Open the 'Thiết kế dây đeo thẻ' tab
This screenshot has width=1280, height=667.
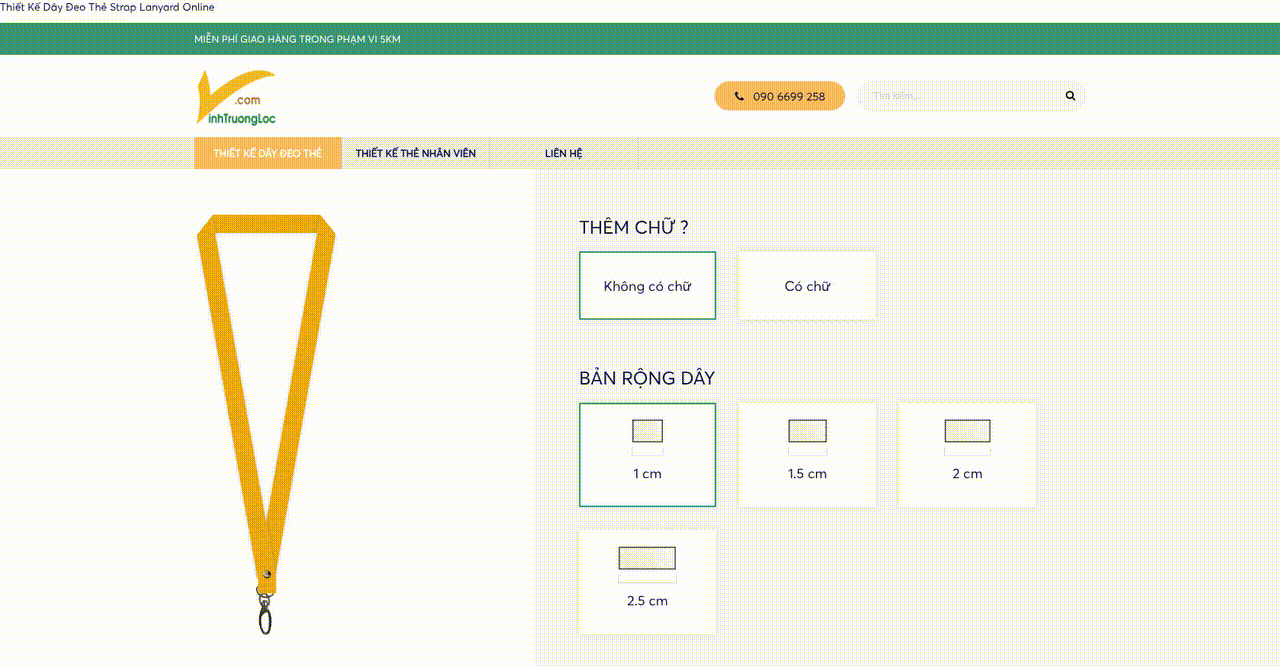pos(268,153)
